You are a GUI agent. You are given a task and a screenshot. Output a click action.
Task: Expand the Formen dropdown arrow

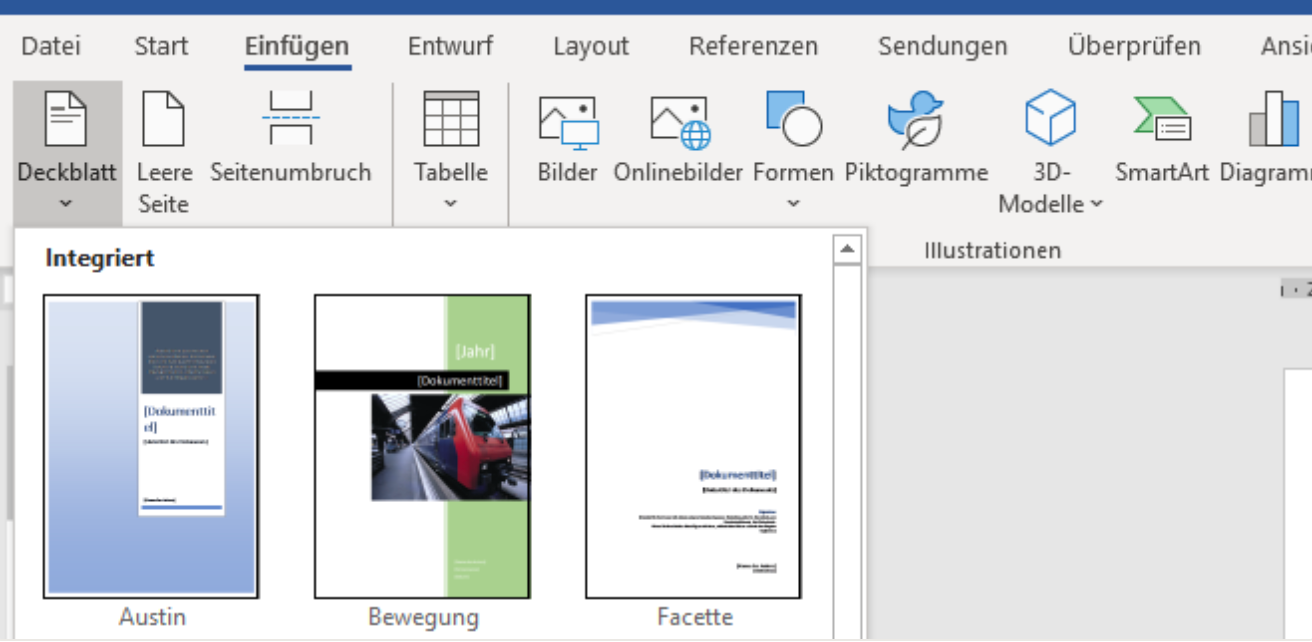pyautogui.click(x=793, y=203)
